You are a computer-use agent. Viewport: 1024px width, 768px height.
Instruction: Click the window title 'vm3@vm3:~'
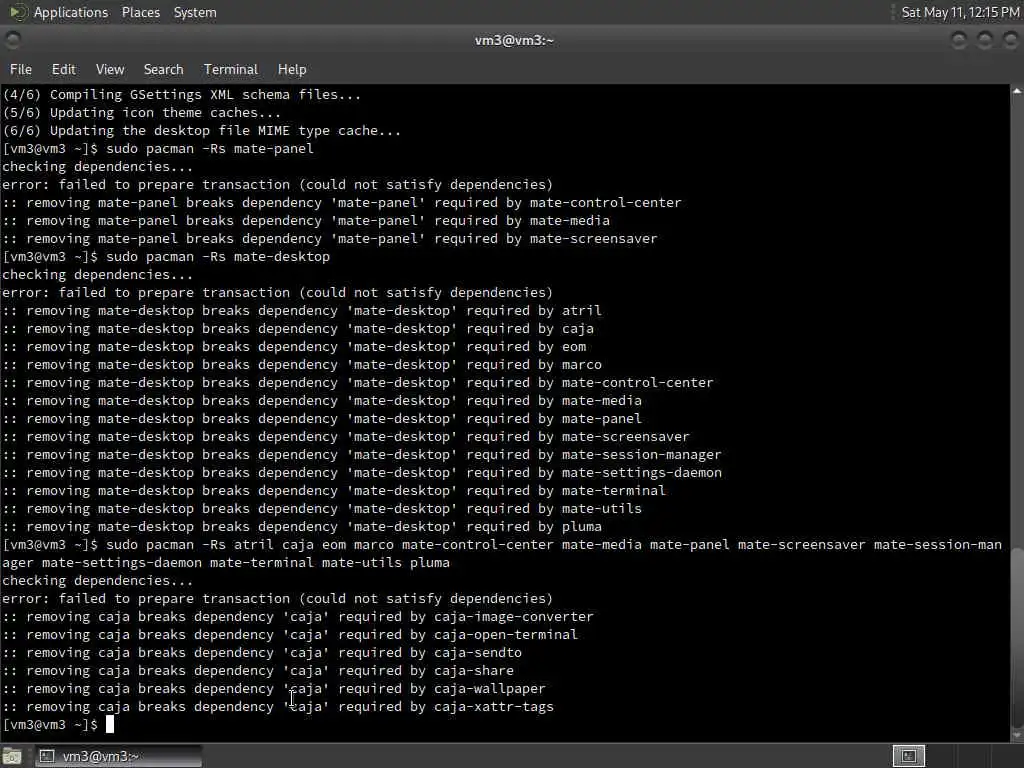coord(514,40)
